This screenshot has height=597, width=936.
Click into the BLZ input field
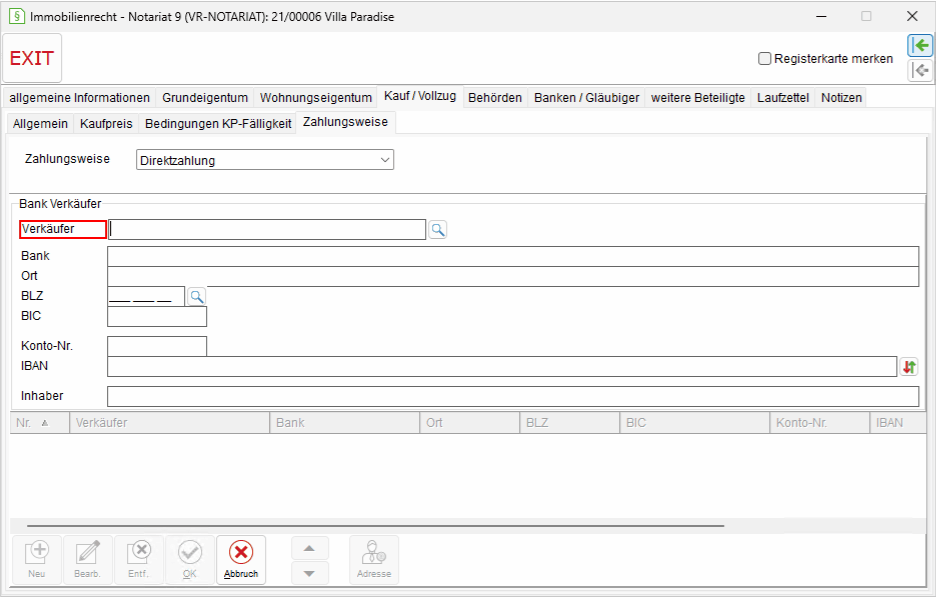pos(146,296)
